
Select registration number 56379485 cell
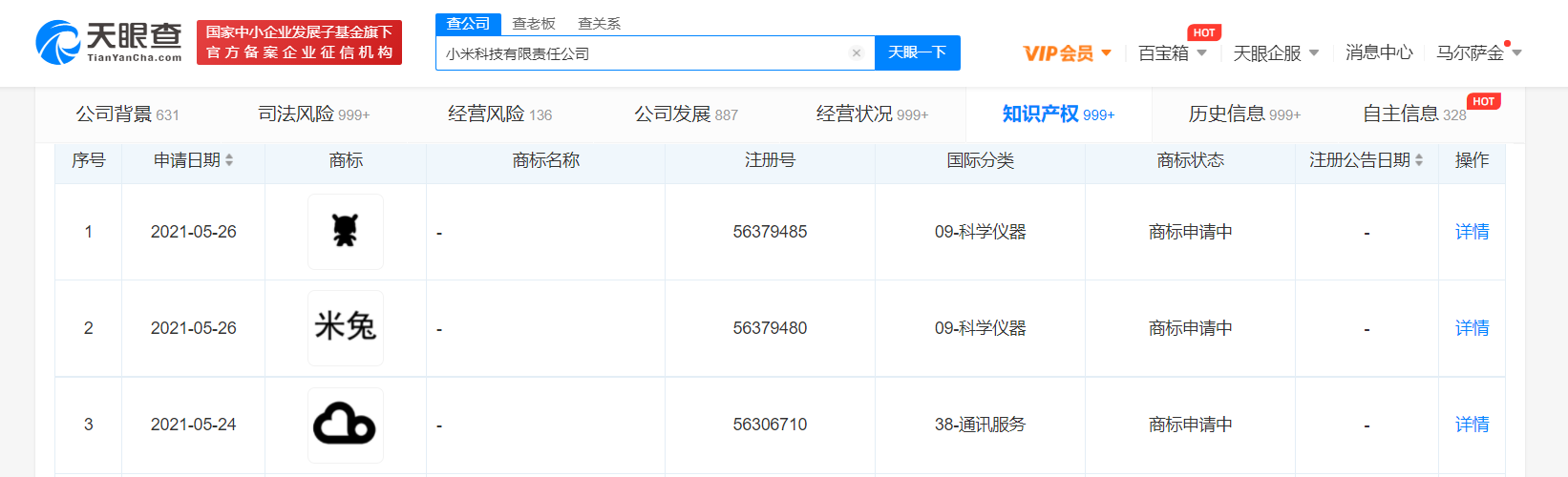pyautogui.click(x=770, y=232)
